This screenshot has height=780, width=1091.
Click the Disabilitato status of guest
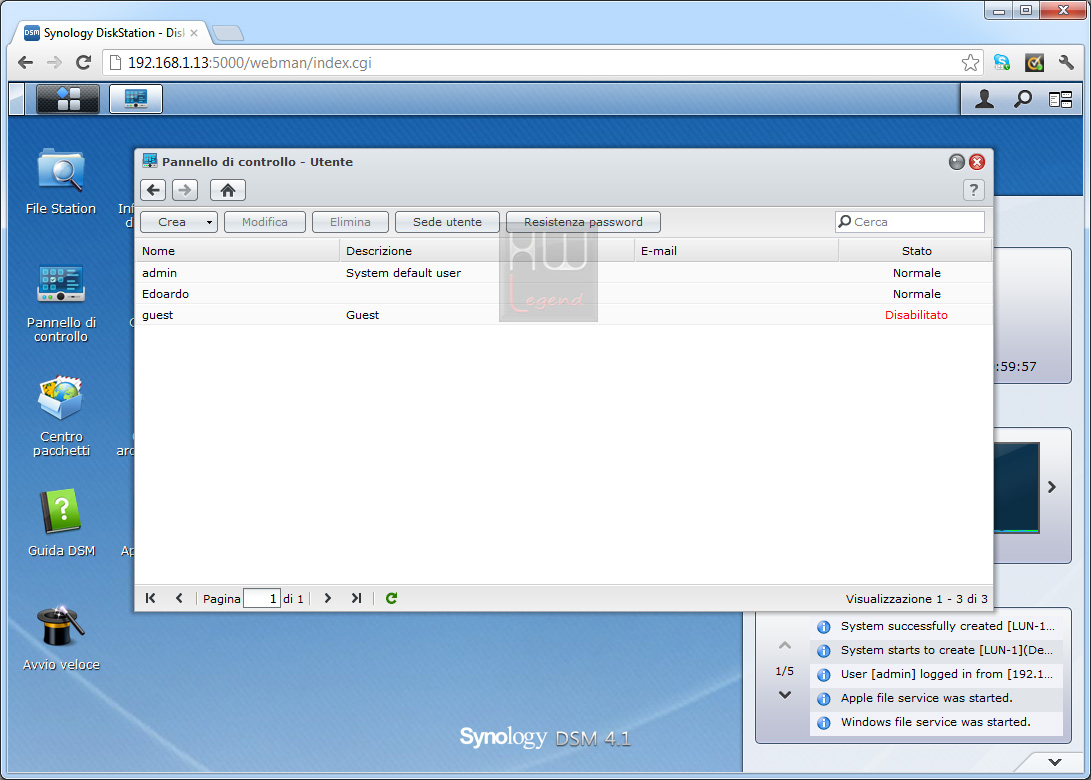point(916,315)
